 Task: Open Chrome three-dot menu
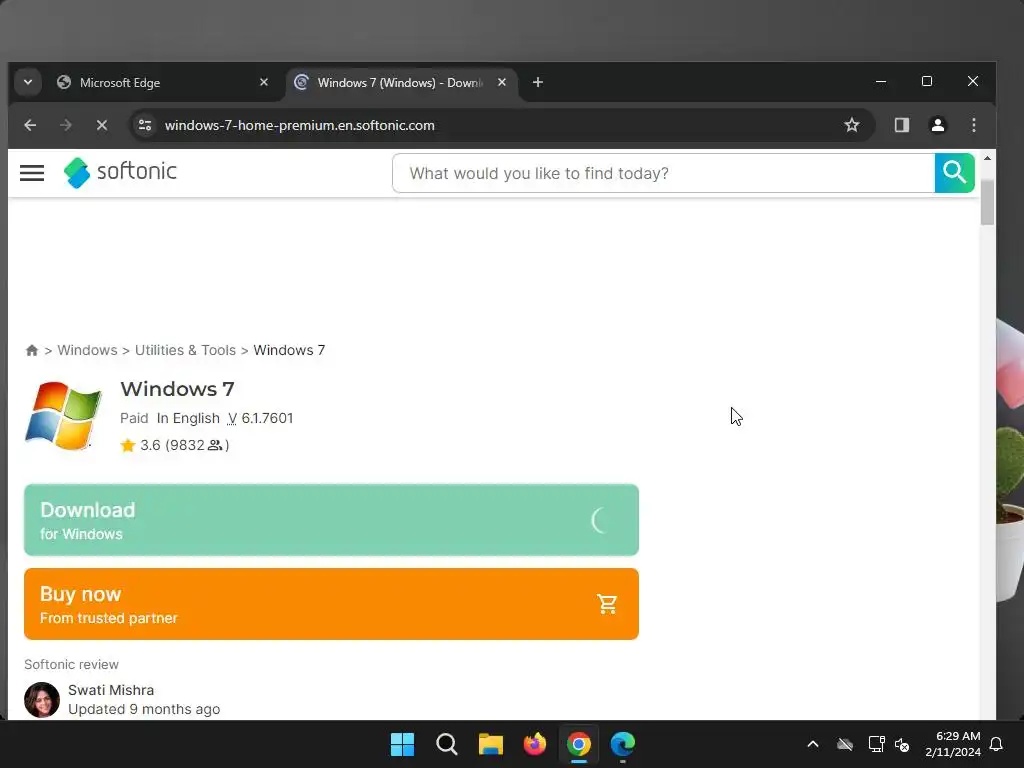(x=974, y=125)
